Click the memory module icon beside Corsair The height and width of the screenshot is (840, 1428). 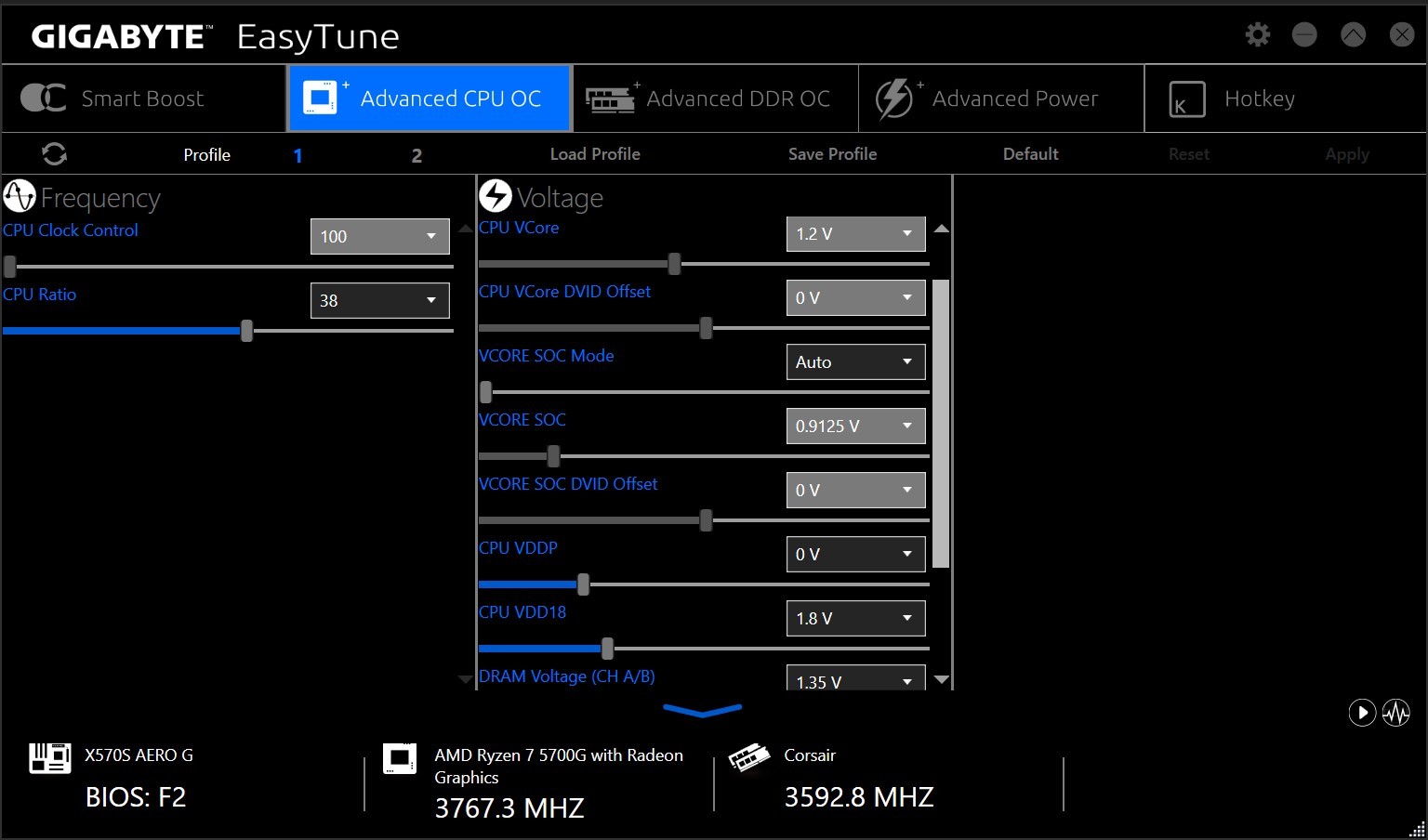point(749,758)
